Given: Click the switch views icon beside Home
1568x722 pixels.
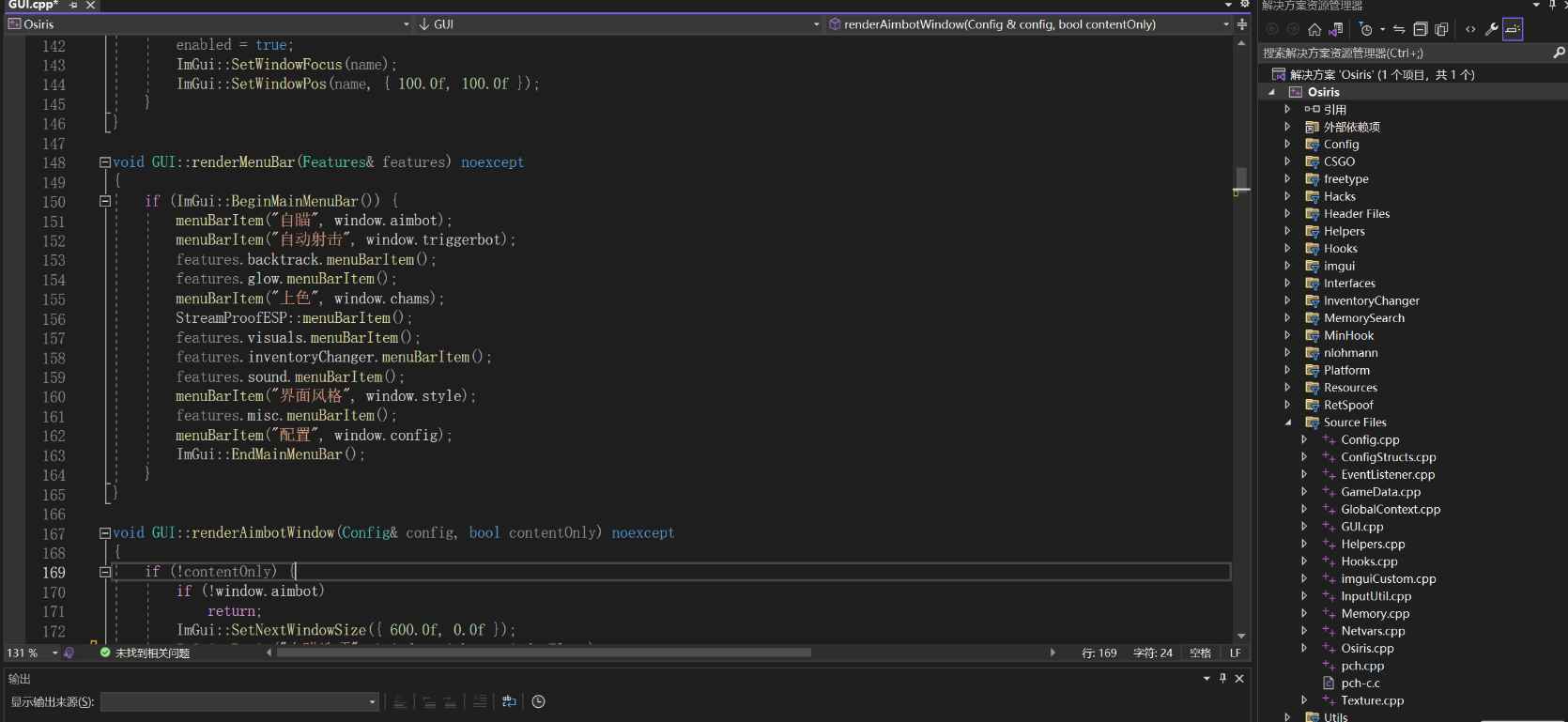Looking at the screenshot, I should 1336,29.
